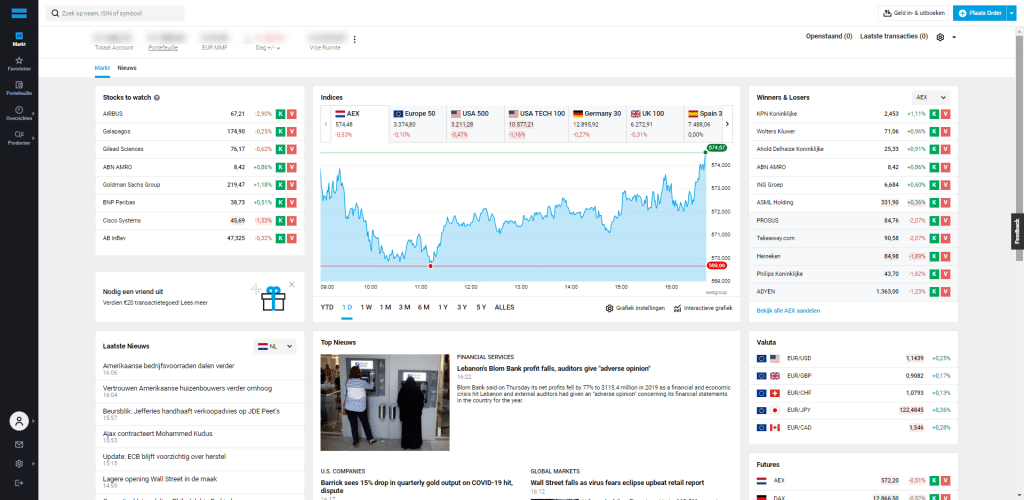1024x500 pixels.
Task: Open sidebar settings gear icon
Action: pyautogui.click(x=19, y=464)
